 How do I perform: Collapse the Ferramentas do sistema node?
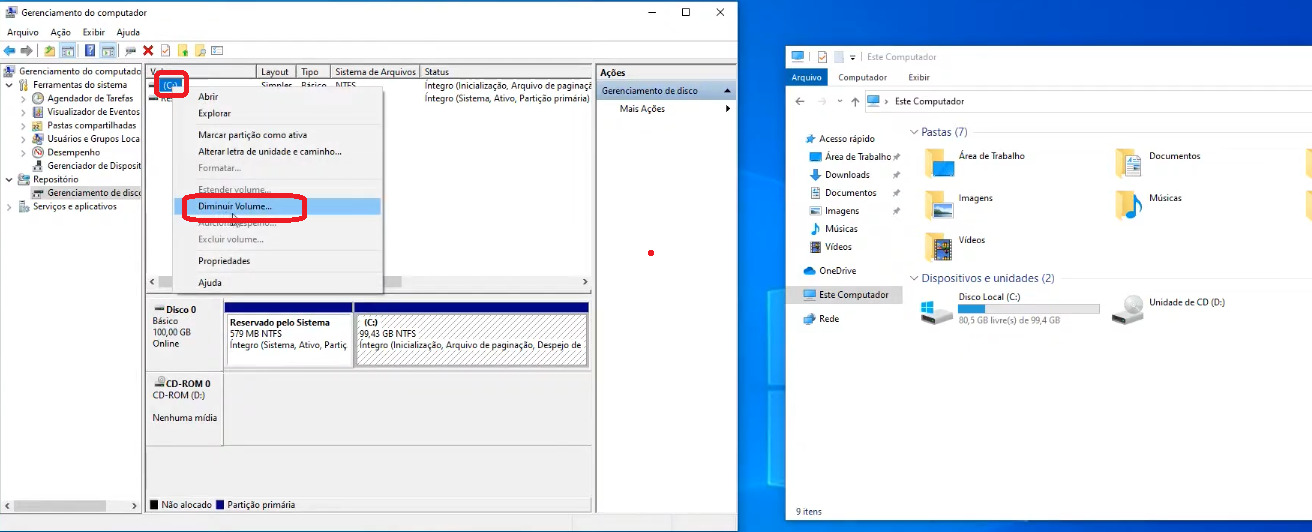pyautogui.click(x=9, y=85)
